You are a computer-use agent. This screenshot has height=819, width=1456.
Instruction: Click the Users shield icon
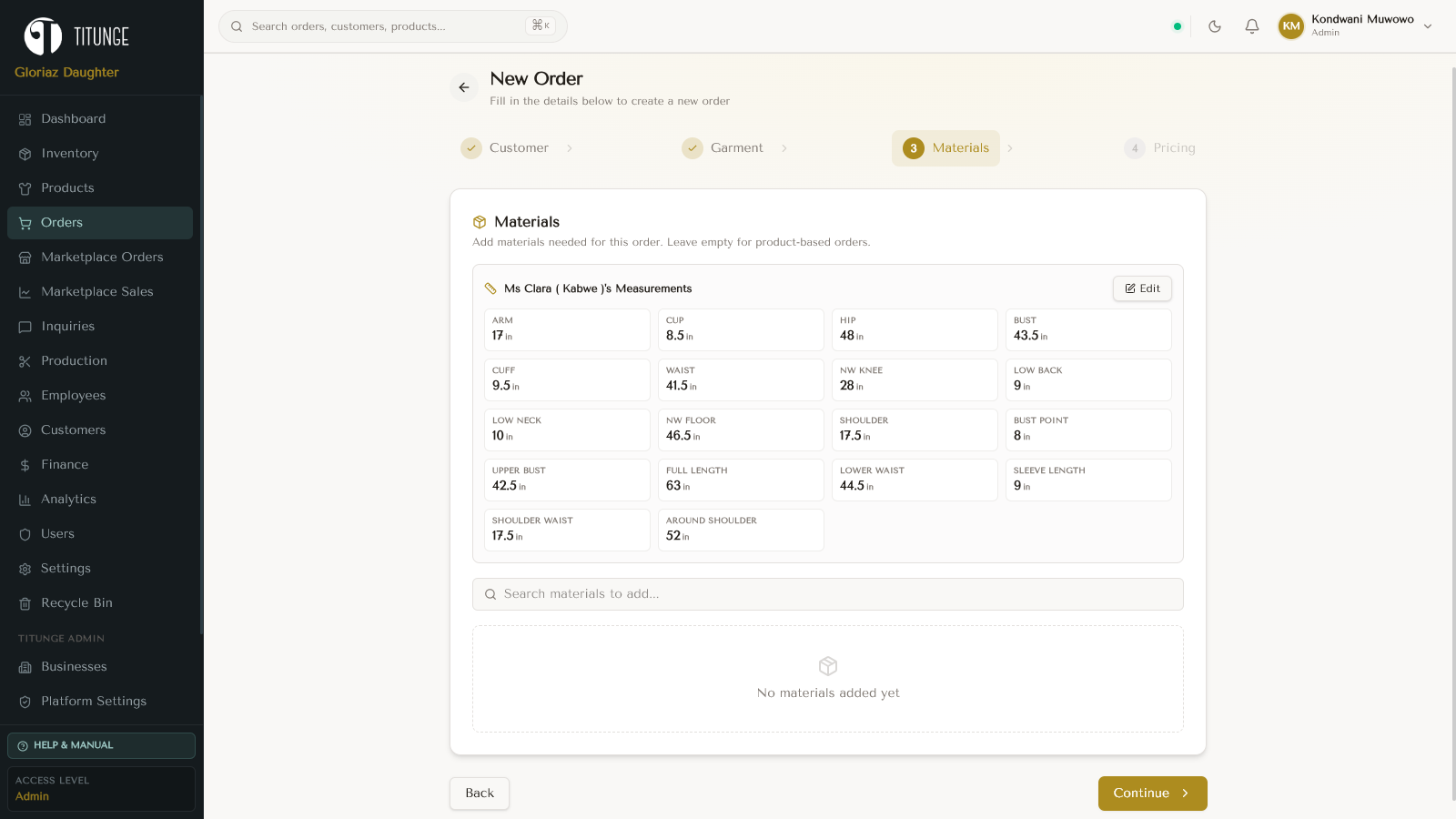click(25, 535)
